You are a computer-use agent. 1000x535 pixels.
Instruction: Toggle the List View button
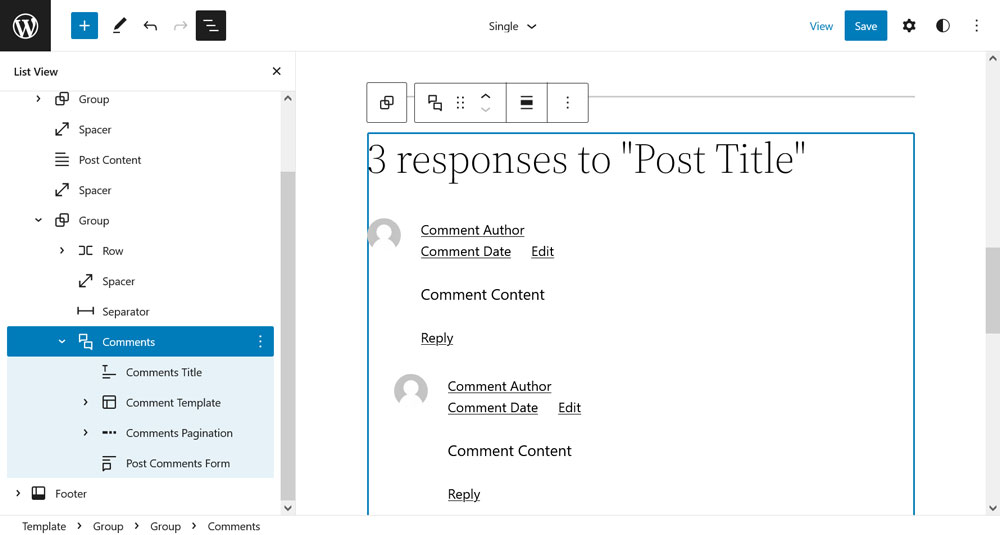coord(210,26)
